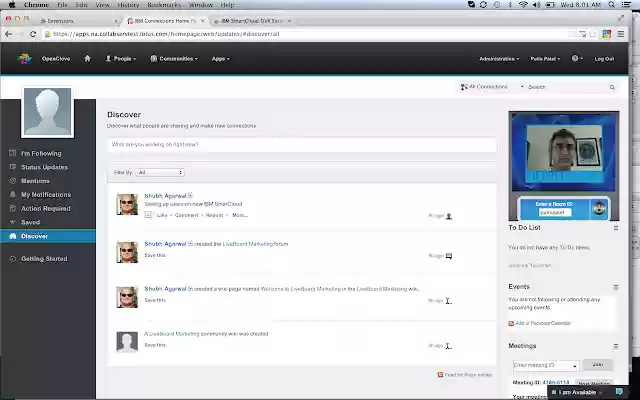Click the Chrome address bar

[x=306, y=34]
